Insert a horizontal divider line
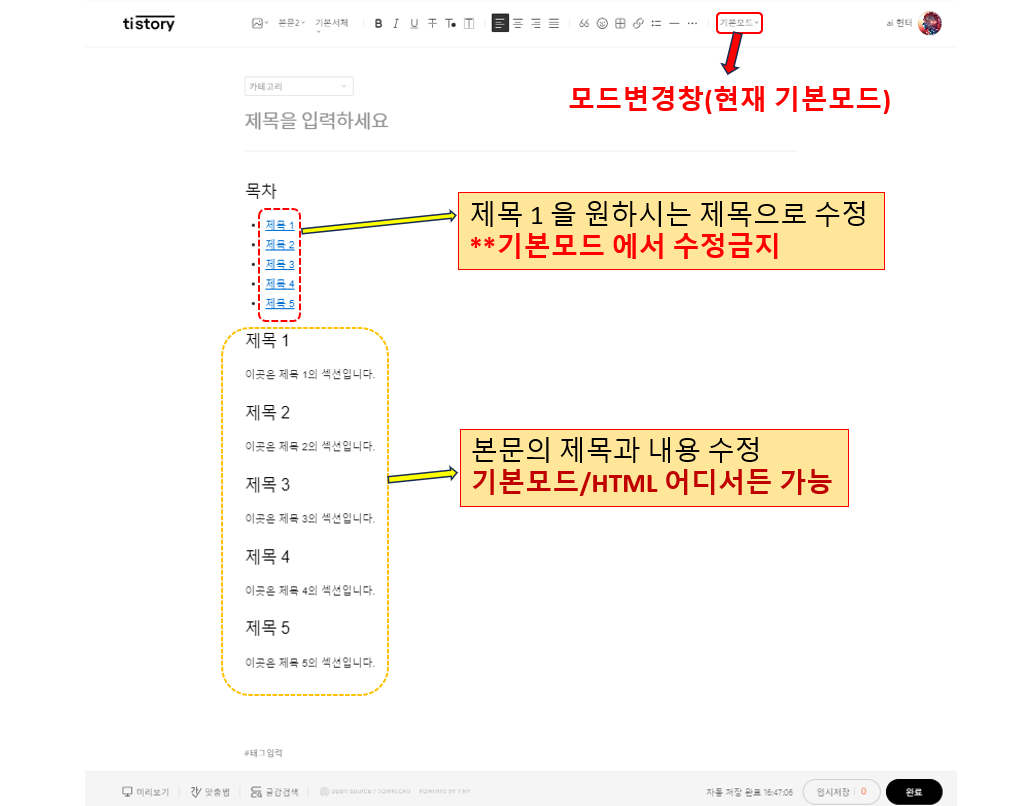 [x=673, y=22]
